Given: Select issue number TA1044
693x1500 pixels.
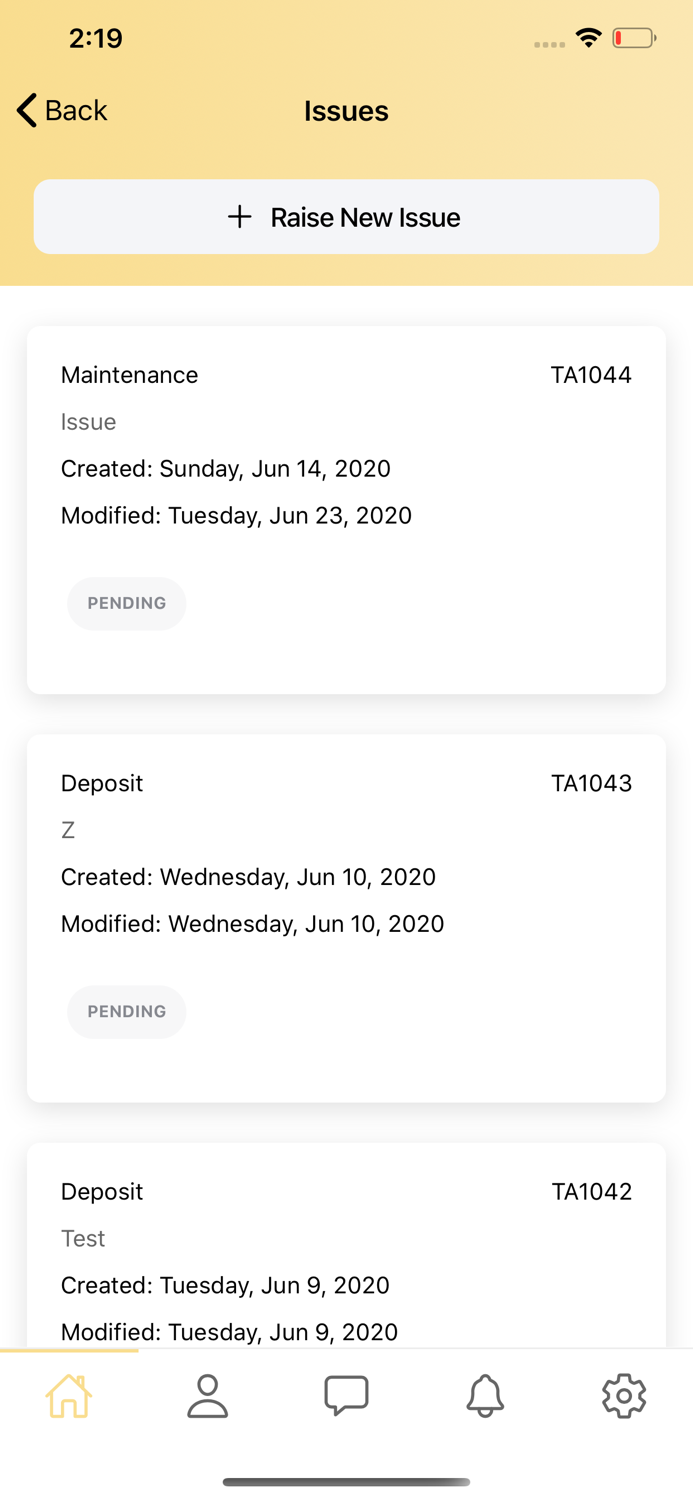Looking at the screenshot, I should pyautogui.click(x=591, y=375).
